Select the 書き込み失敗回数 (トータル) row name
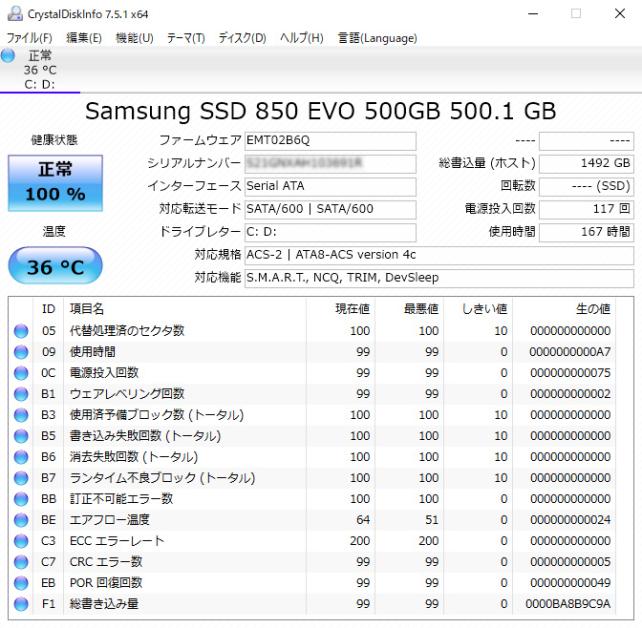The image size is (642, 628). pyautogui.click(x=145, y=436)
